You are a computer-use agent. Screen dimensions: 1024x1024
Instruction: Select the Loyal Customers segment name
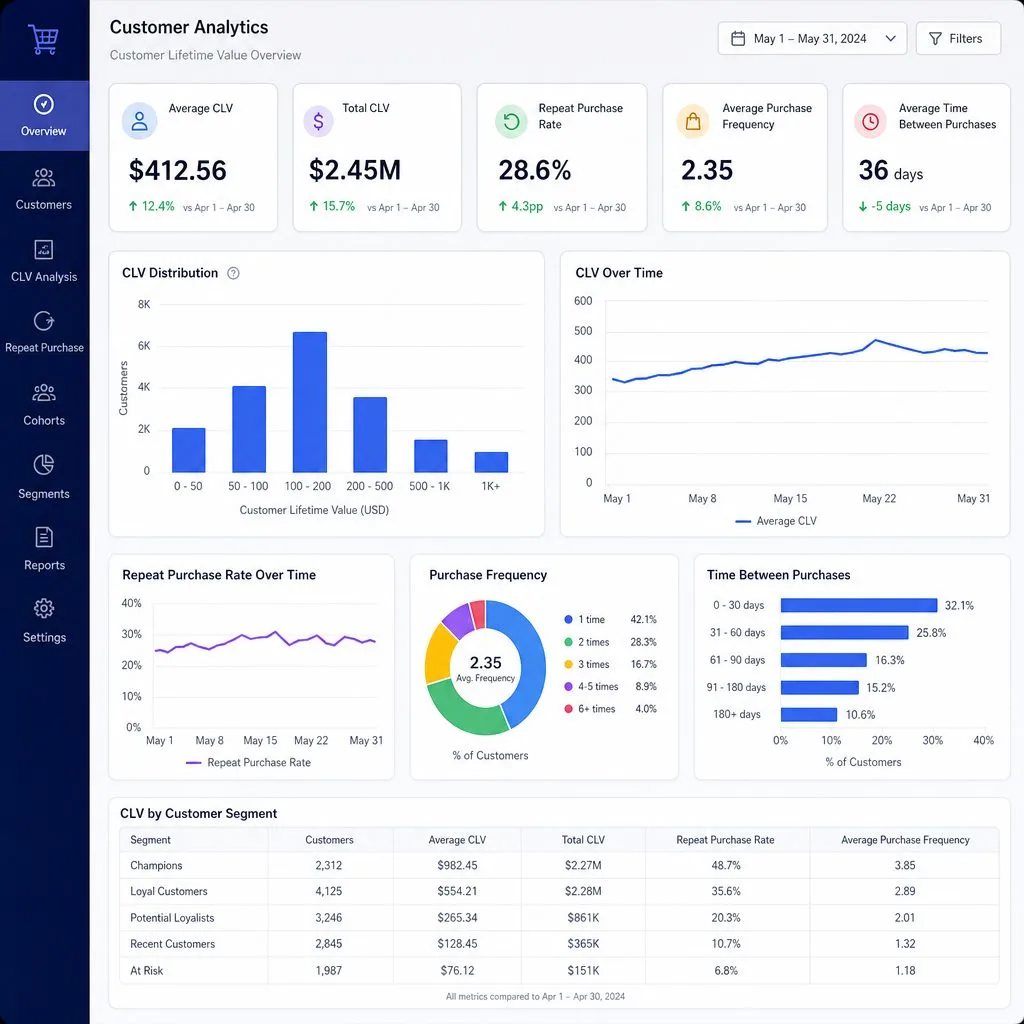(168, 891)
